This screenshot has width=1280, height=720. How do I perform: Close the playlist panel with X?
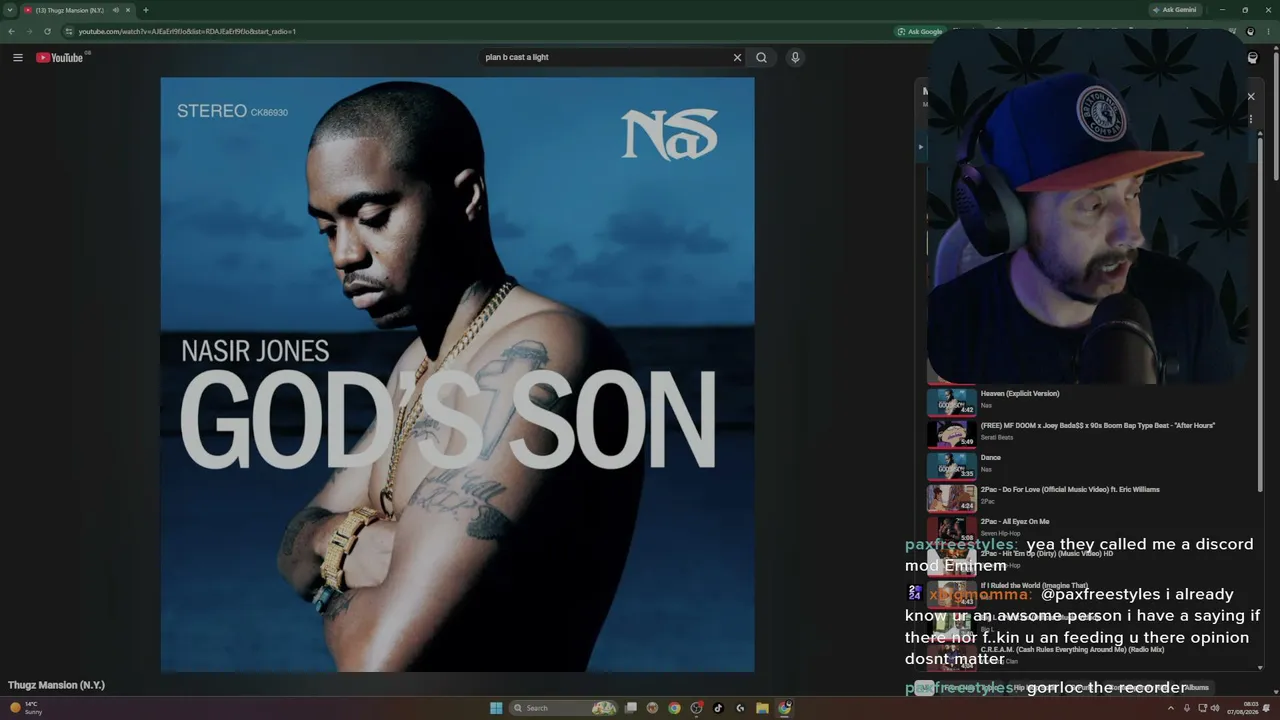[1250, 97]
